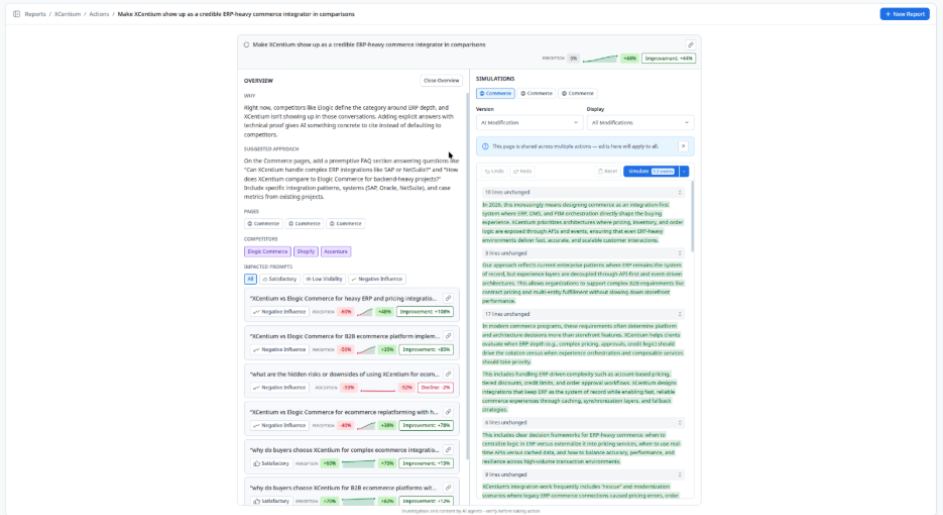Click 'Decline: -2%' badge
The image size is (943, 515).
435,387
